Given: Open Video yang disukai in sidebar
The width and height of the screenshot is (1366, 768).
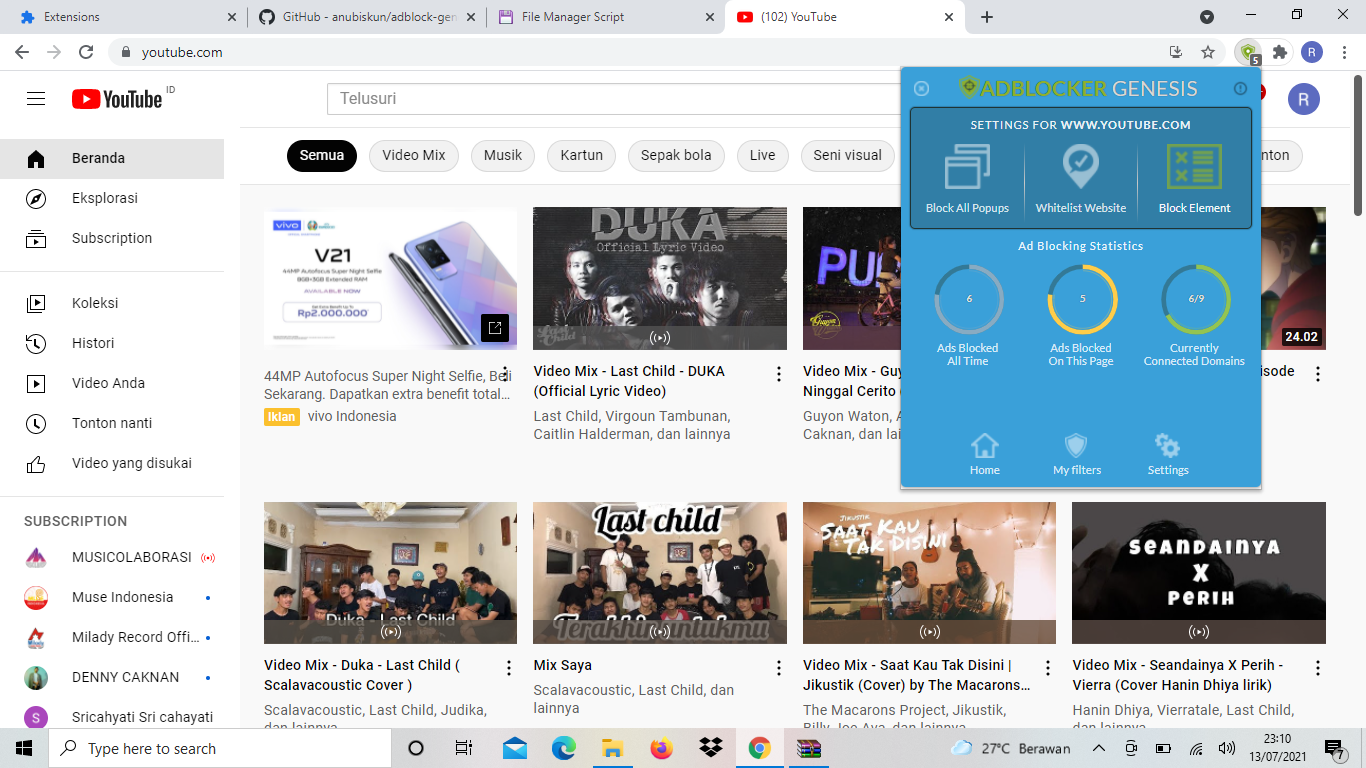Looking at the screenshot, I should pyautogui.click(x=112, y=463).
